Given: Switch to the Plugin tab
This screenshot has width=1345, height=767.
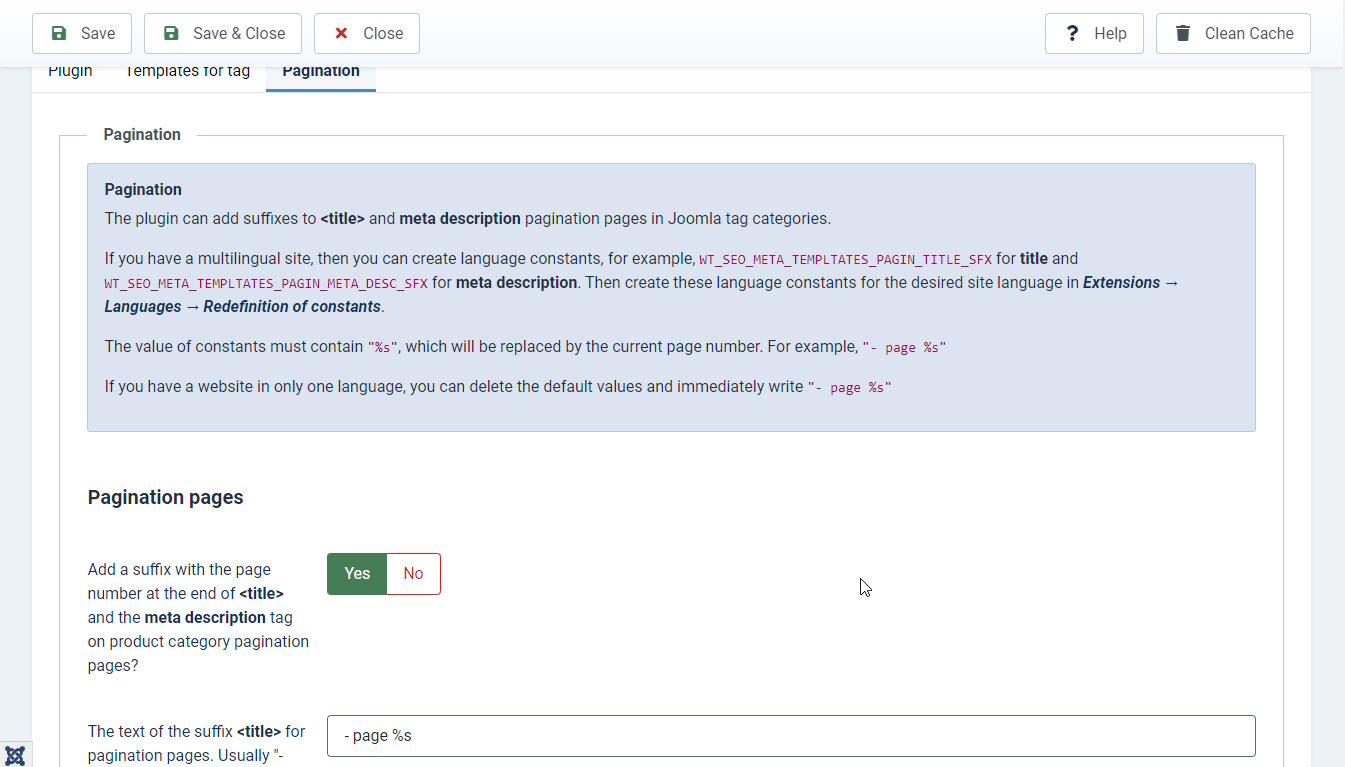Looking at the screenshot, I should coord(70,72).
